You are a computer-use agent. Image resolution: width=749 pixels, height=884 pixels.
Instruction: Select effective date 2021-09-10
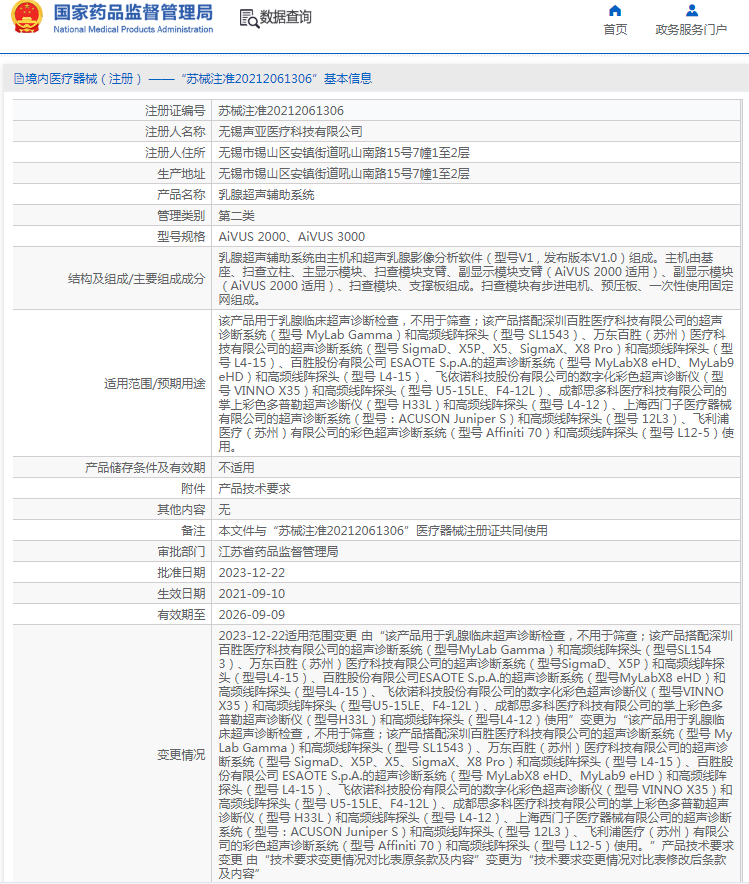tap(251, 594)
